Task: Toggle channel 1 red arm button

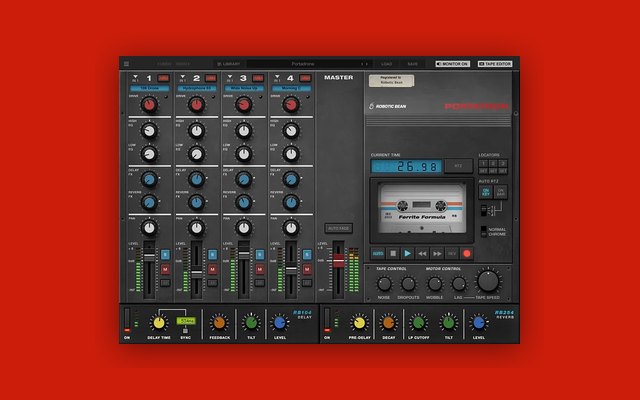Action: [x=163, y=78]
